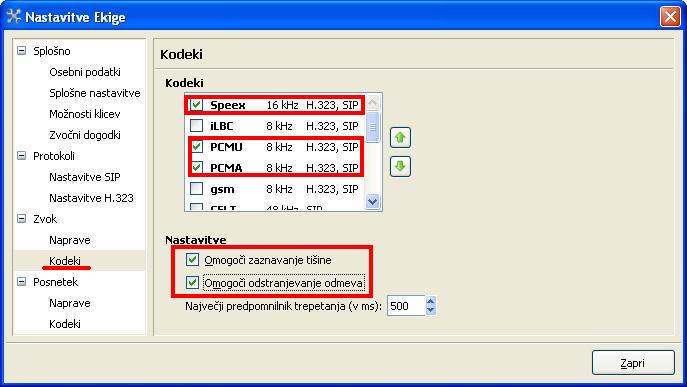The height and width of the screenshot is (387, 687).
Task: Move selected codec up with green arrow
Action: coord(400,138)
